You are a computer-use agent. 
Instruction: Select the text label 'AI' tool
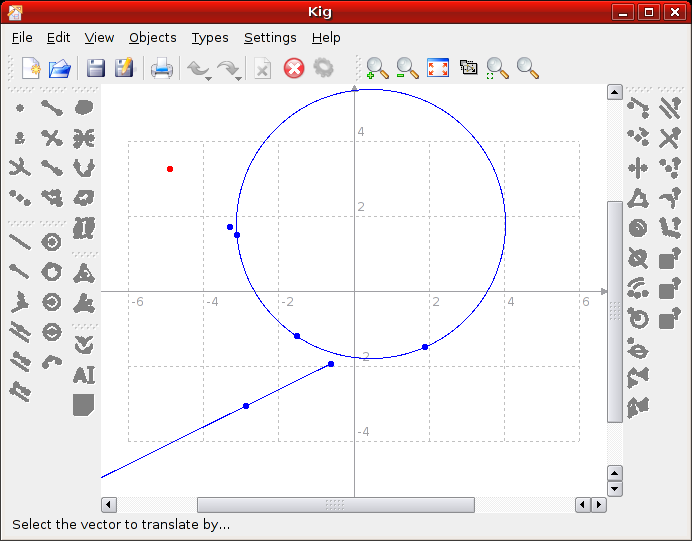[84, 375]
